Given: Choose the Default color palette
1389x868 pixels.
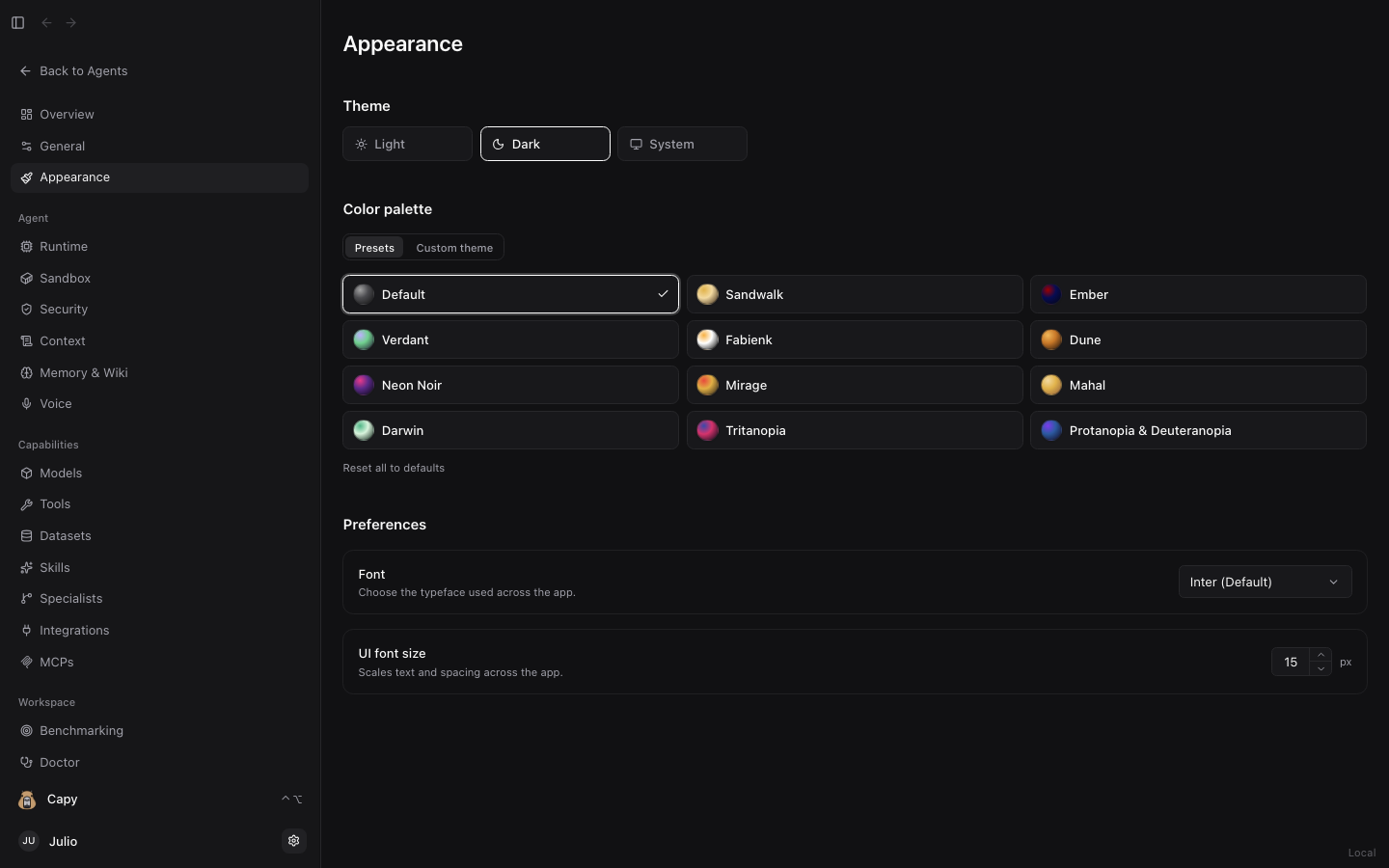Looking at the screenshot, I should tap(510, 294).
